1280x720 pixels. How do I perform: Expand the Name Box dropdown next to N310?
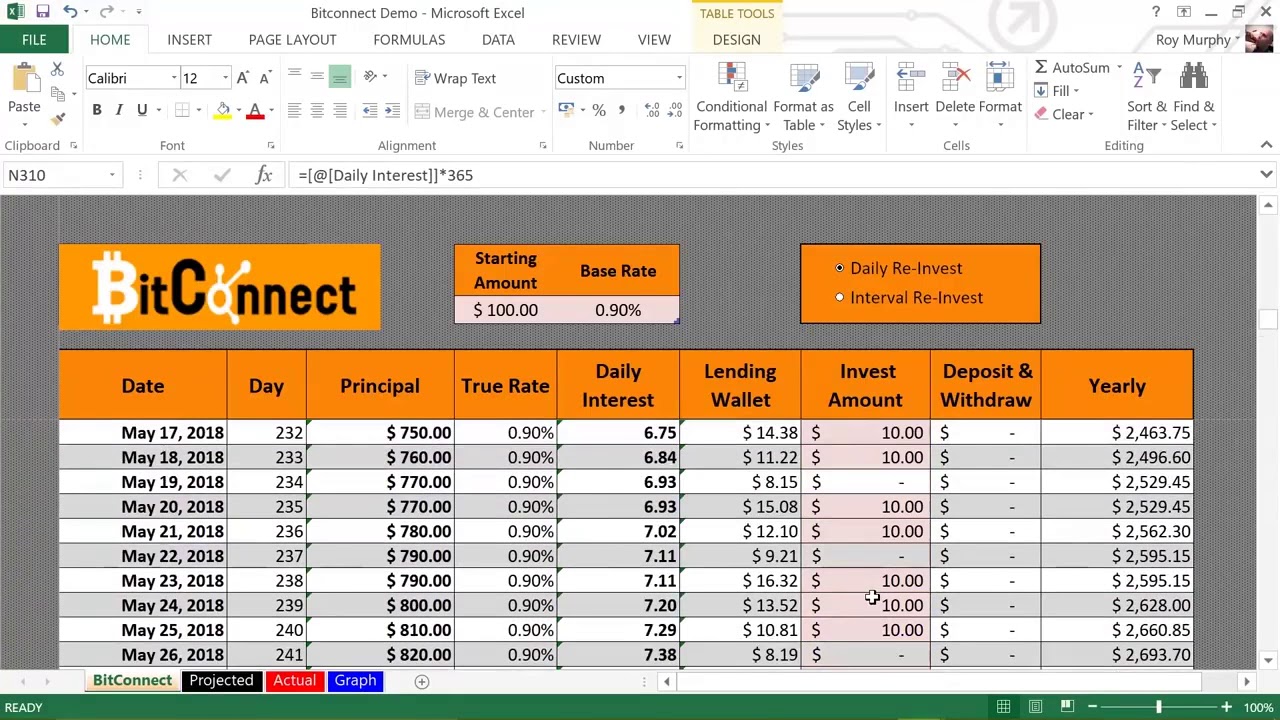pos(112,175)
